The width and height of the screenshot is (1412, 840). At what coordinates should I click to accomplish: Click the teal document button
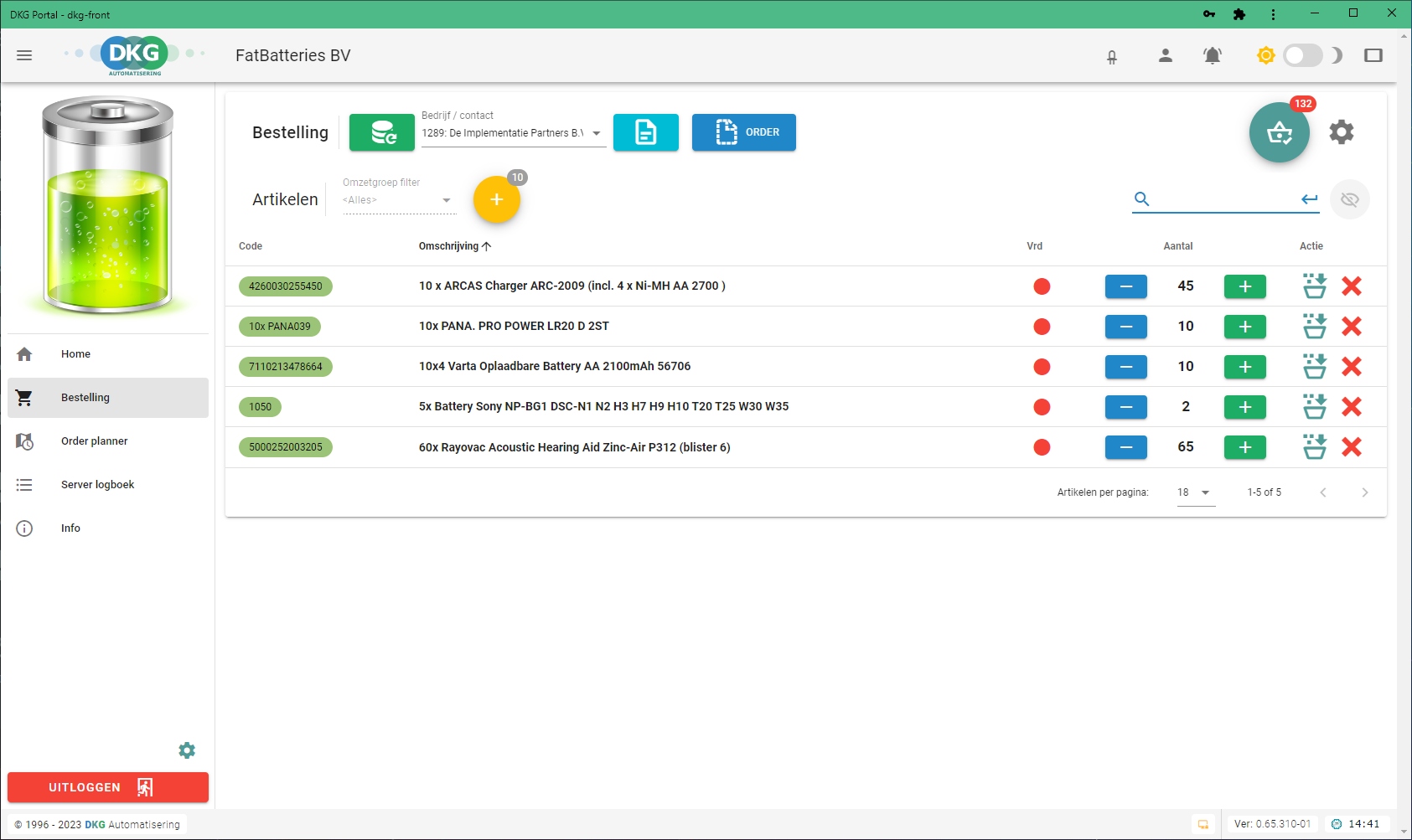tap(646, 132)
